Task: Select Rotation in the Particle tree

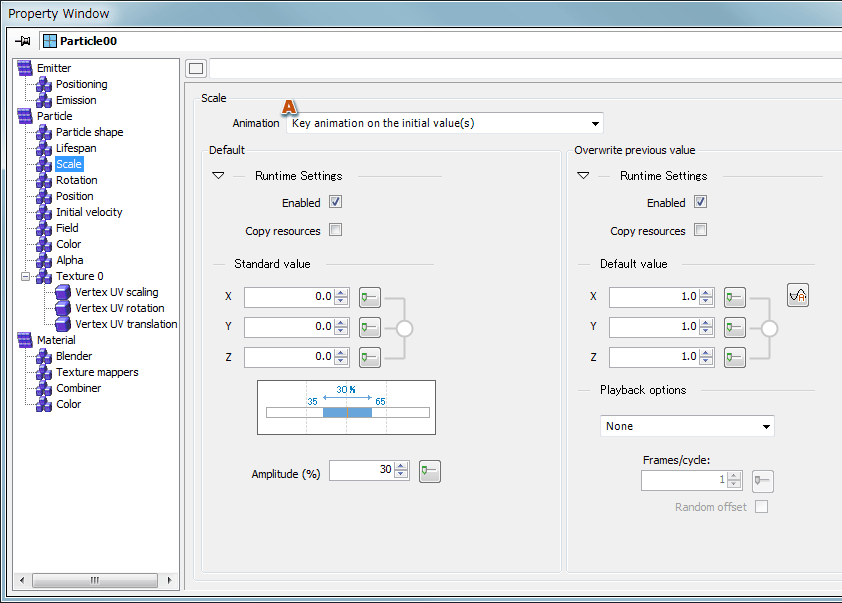Action: [76, 180]
